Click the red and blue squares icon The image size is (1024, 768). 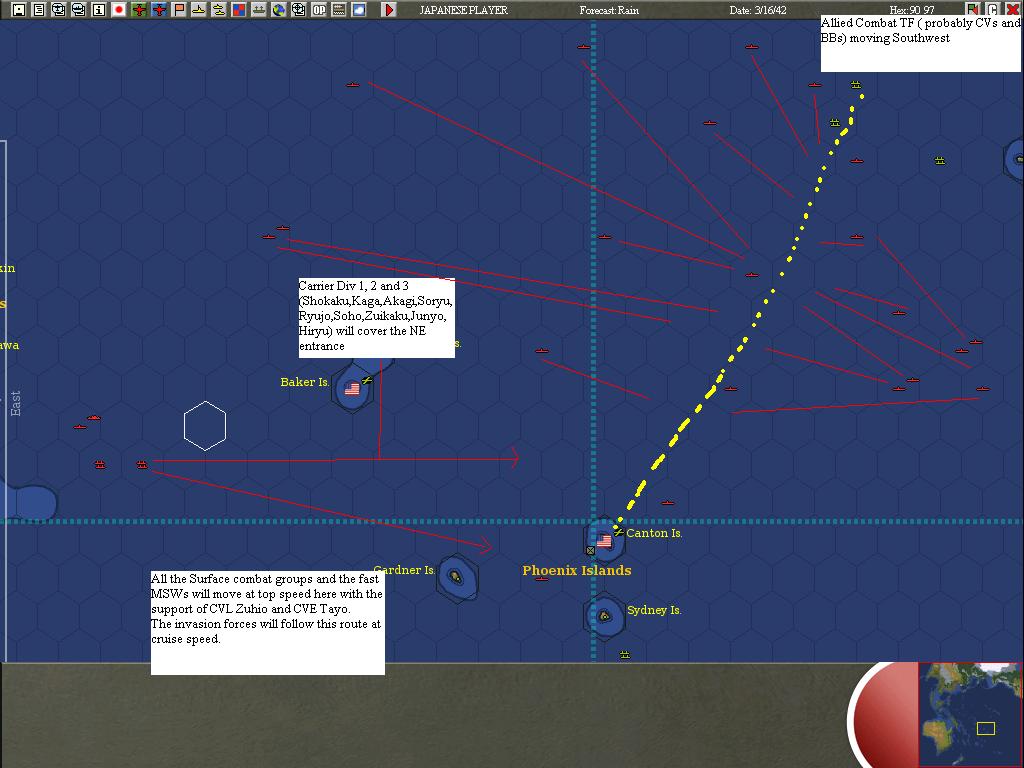tap(239, 10)
